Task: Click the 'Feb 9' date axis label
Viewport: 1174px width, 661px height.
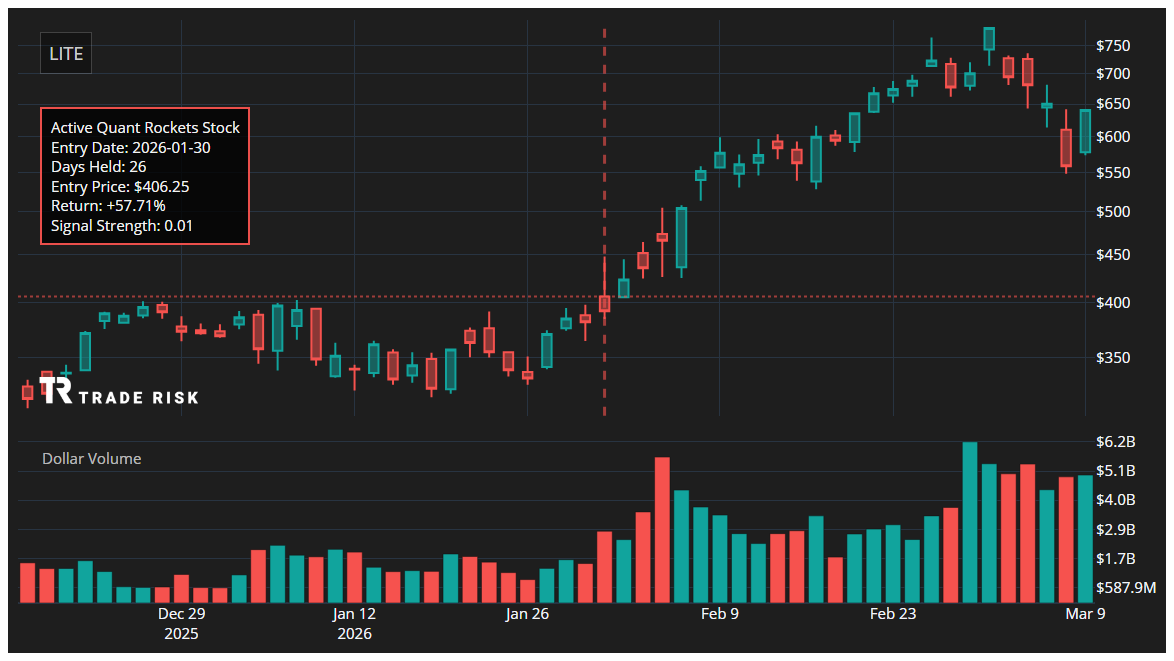Action: pos(720,614)
